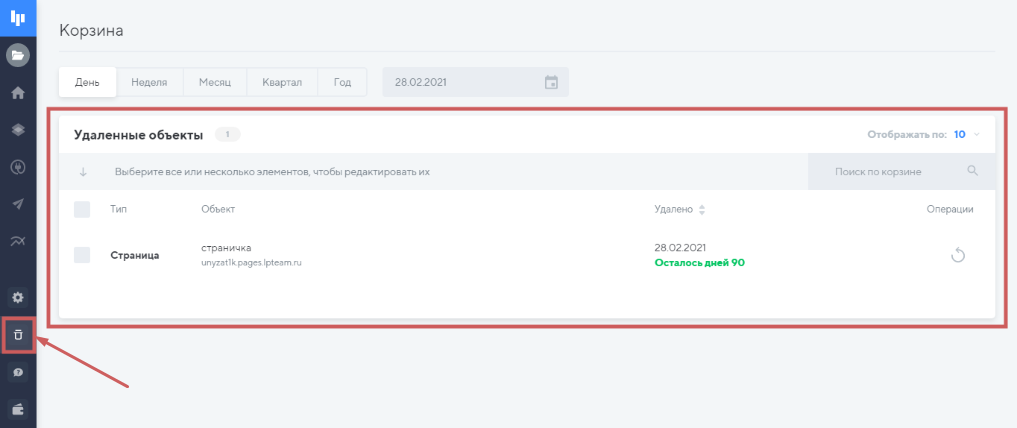
Task: Click the "Поиск по корзине" search field
Action: tap(880, 172)
